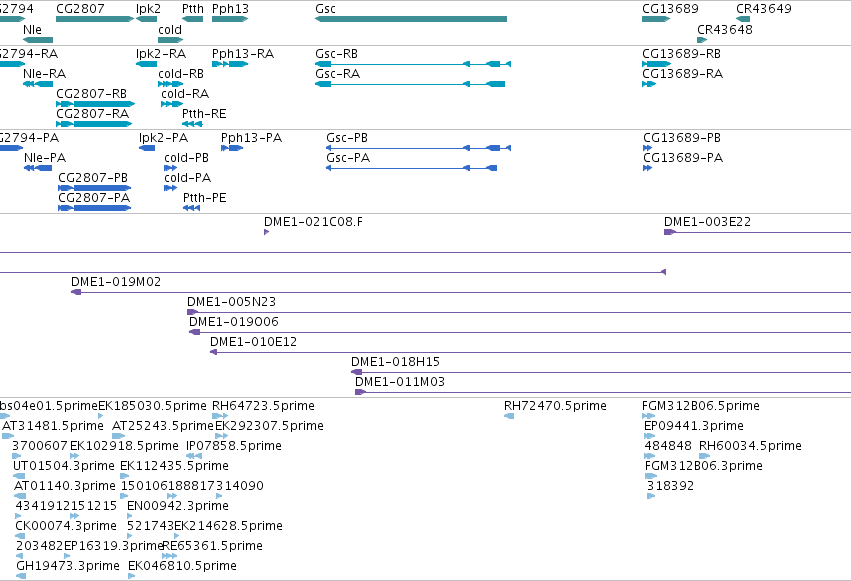Click the CR43649 gene label
Image resolution: width=851 pixels, height=581 pixels.
pos(764,9)
